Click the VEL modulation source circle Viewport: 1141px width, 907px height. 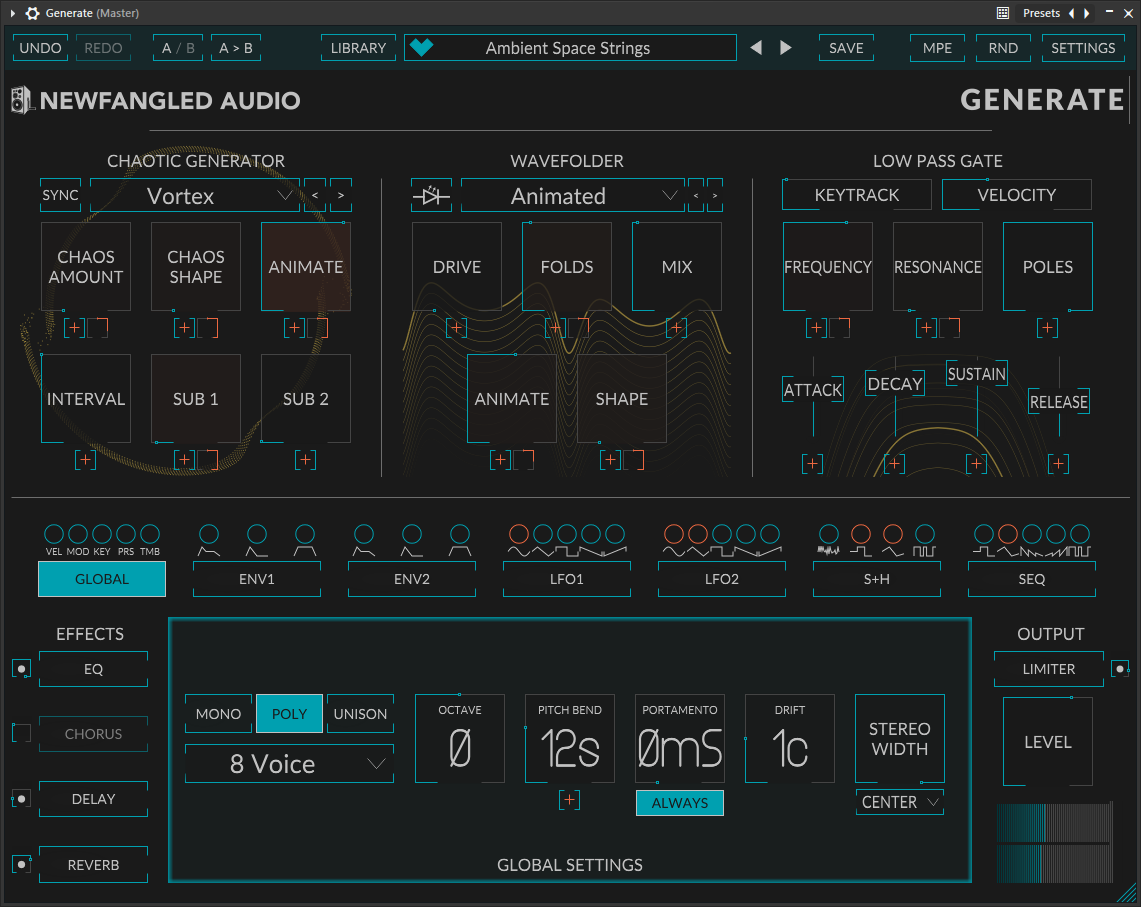[x=54, y=534]
